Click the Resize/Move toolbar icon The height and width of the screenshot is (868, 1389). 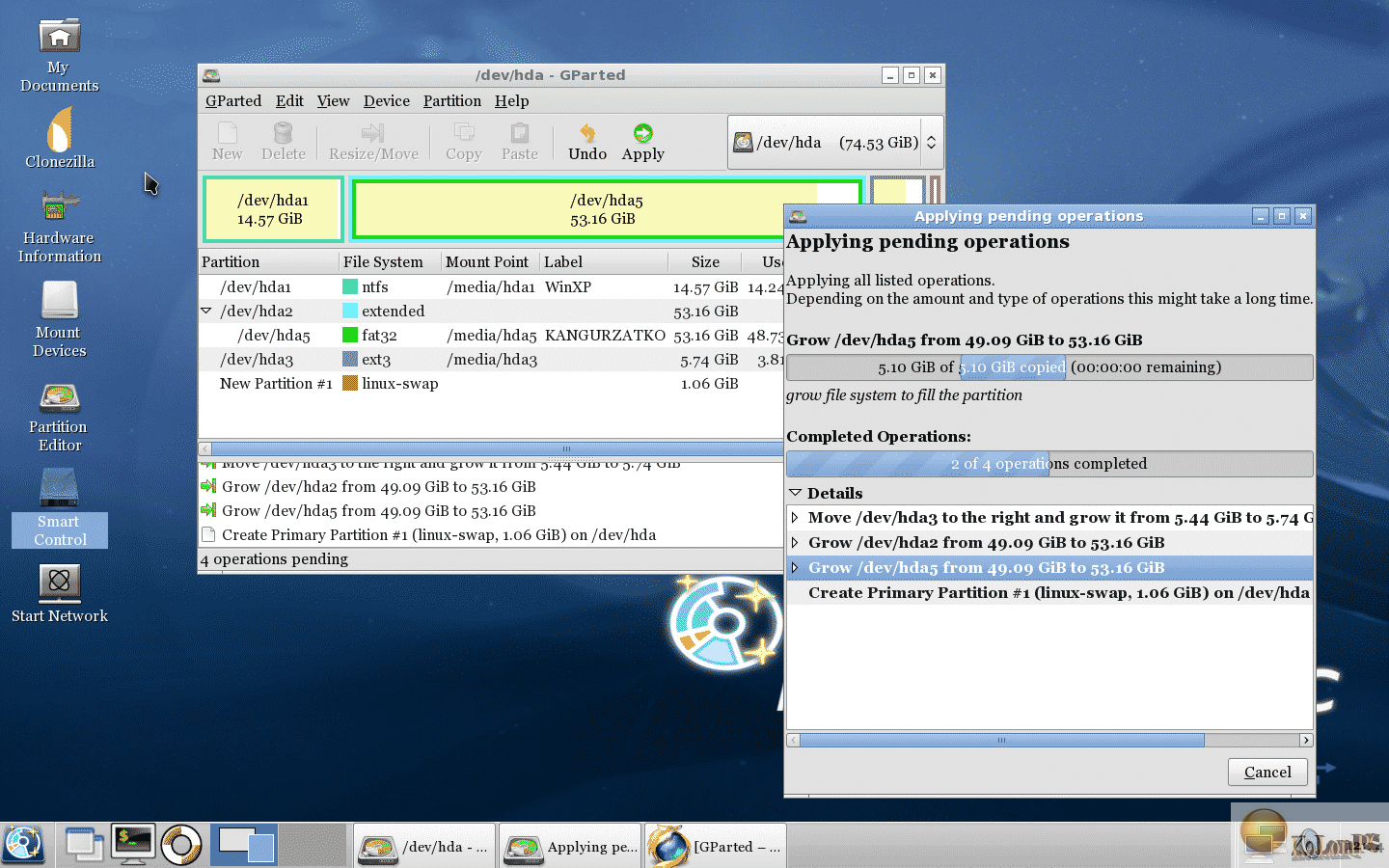(x=373, y=141)
